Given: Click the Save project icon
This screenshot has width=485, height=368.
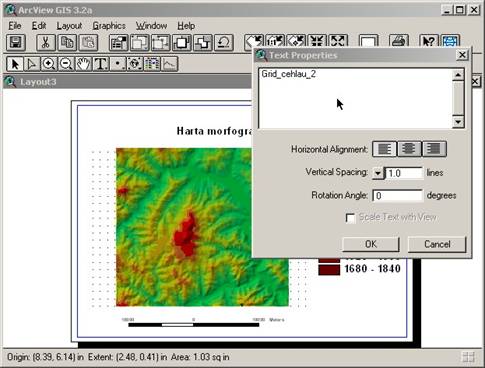Looking at the screenshot, I should (16, 43).
